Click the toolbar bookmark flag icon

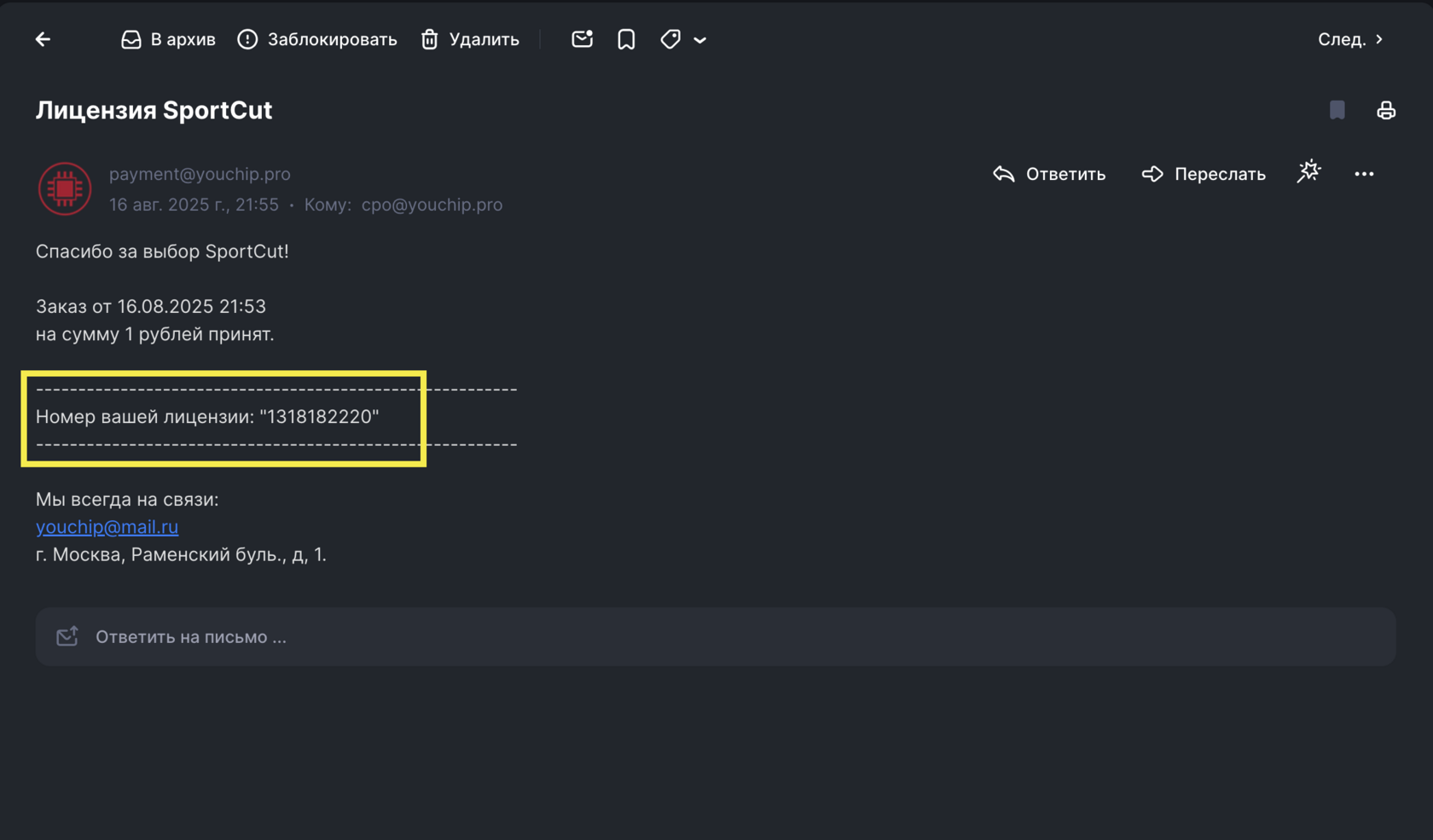tap(626, 39)
